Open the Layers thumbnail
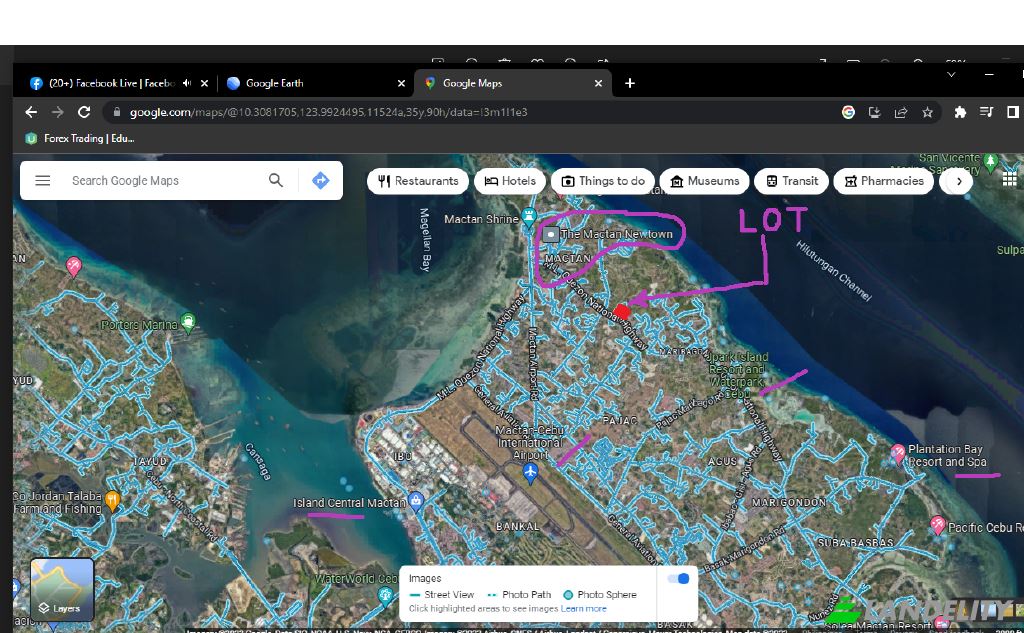 coord(62,590)
